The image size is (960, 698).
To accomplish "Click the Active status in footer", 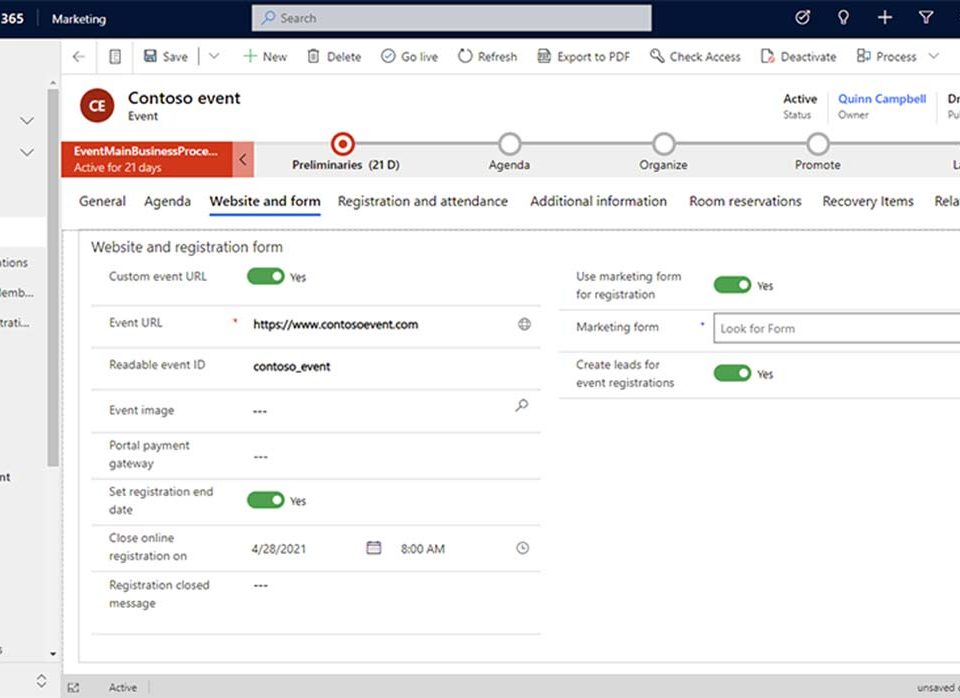I will click(x=122, y=688).
